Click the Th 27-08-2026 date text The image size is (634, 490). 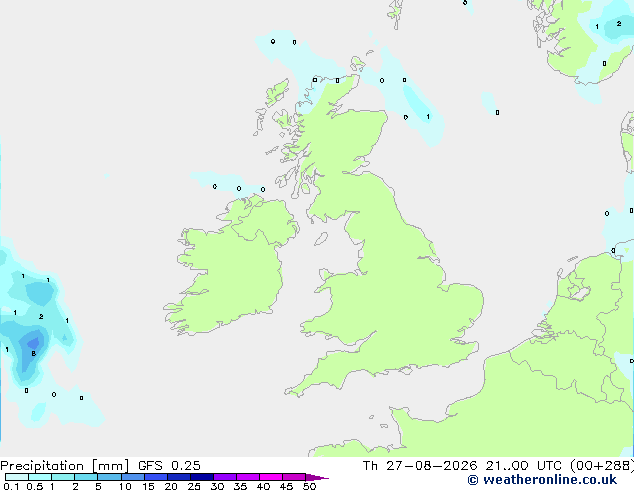420,466
